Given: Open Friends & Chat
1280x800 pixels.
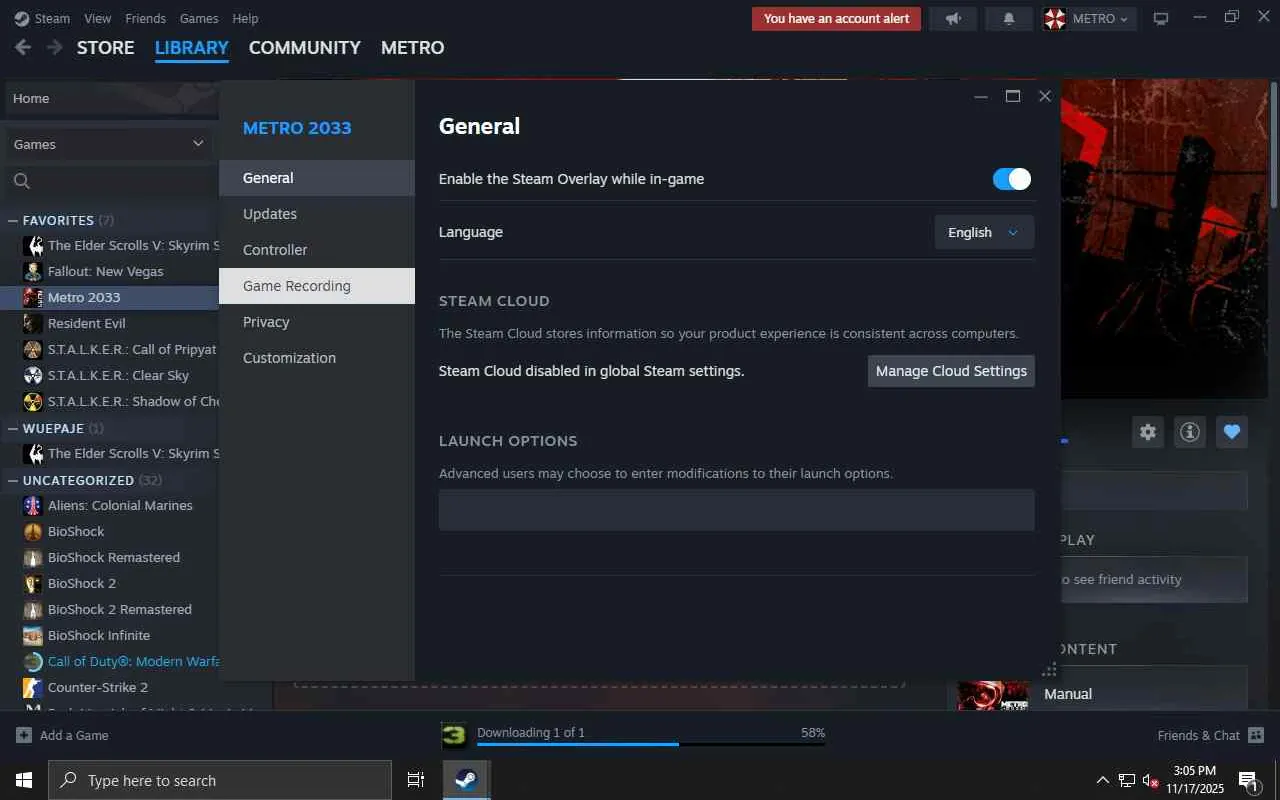Looking at the screenshot, I should pyautogui.click(x=1210, y=736).
